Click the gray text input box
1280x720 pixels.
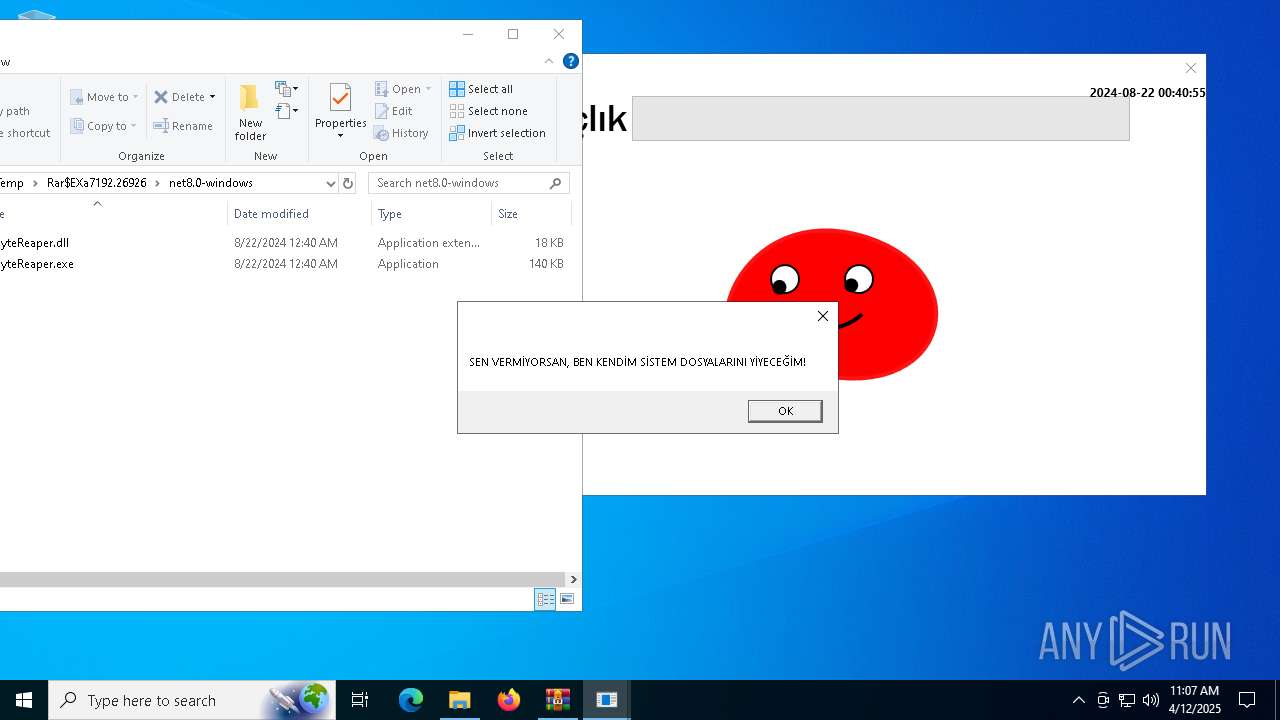[x=880, y=118]
